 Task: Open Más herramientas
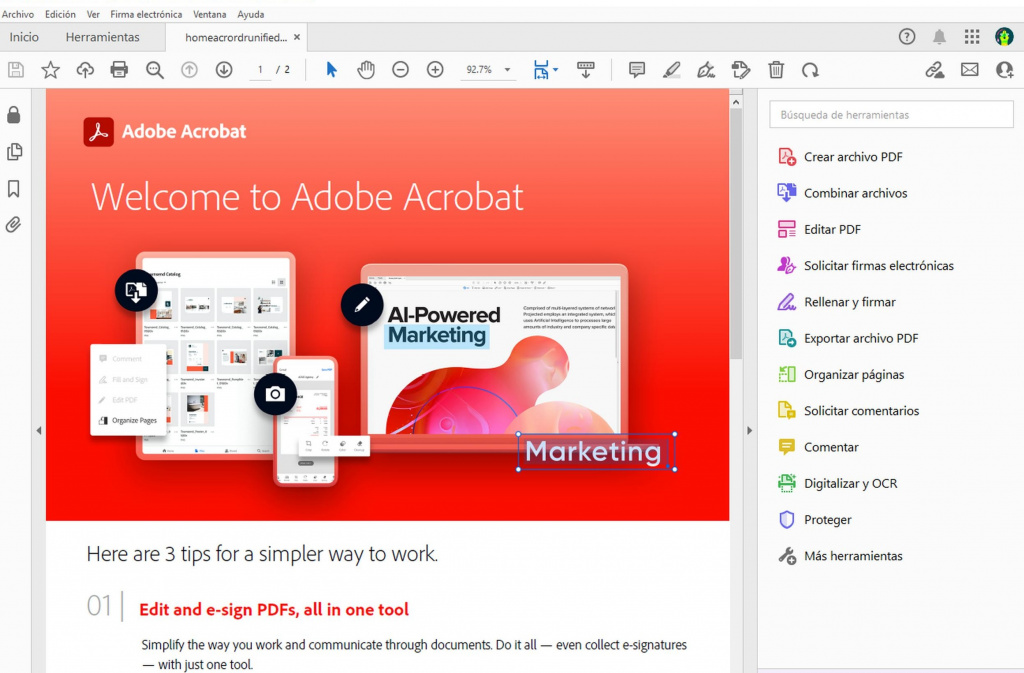pos(840,556)
